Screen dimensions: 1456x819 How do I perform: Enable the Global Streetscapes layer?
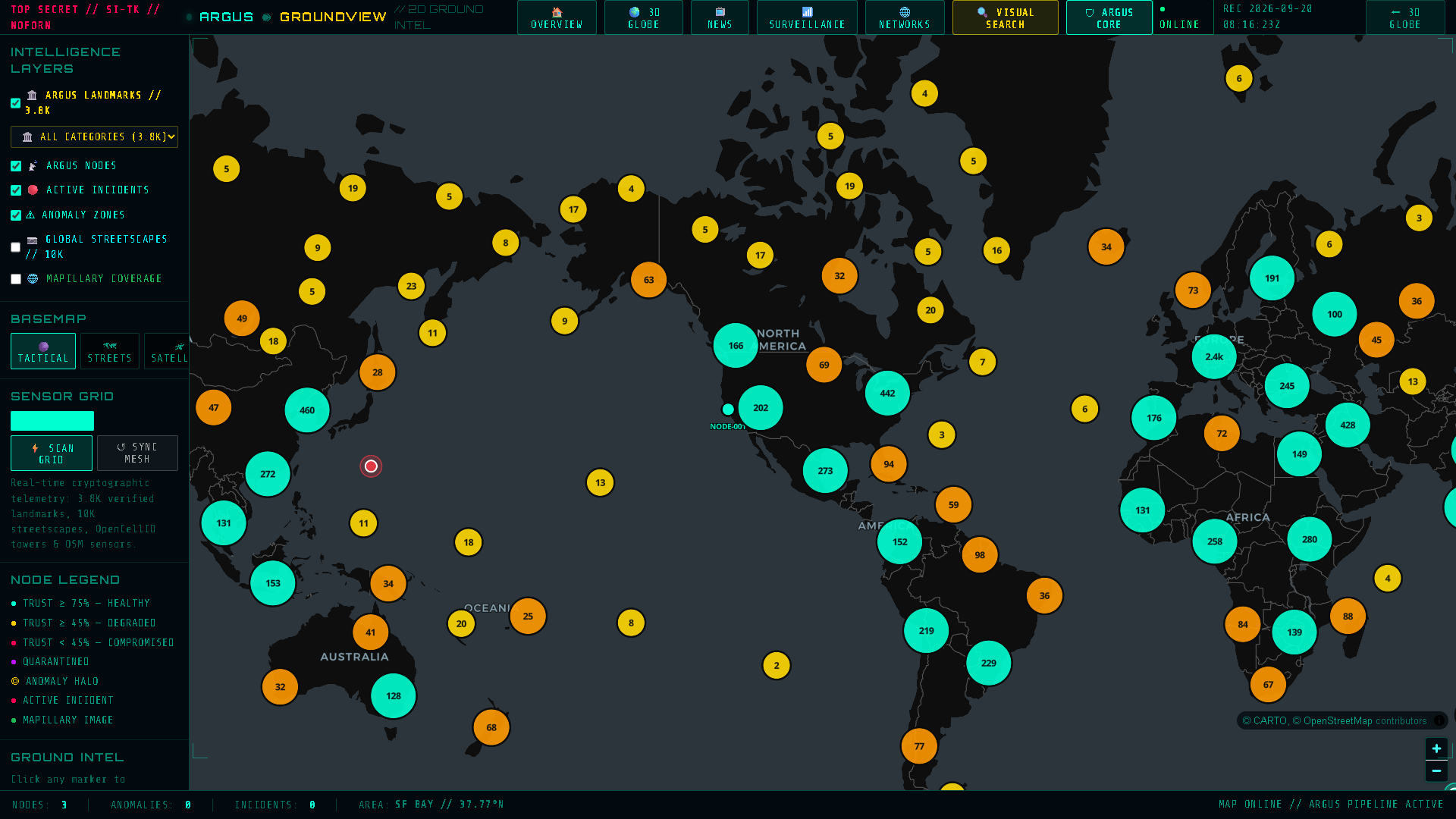click(x=16, y=247)
